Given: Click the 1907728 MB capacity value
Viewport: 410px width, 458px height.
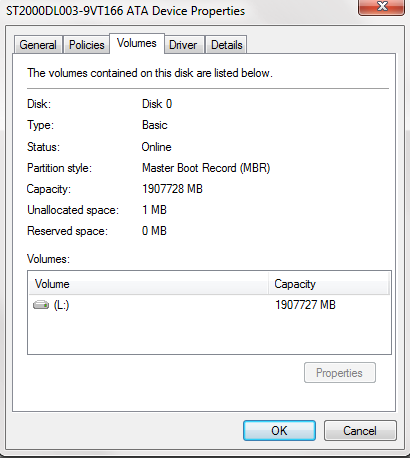Looking at the screenshot, I should [172, 189].
